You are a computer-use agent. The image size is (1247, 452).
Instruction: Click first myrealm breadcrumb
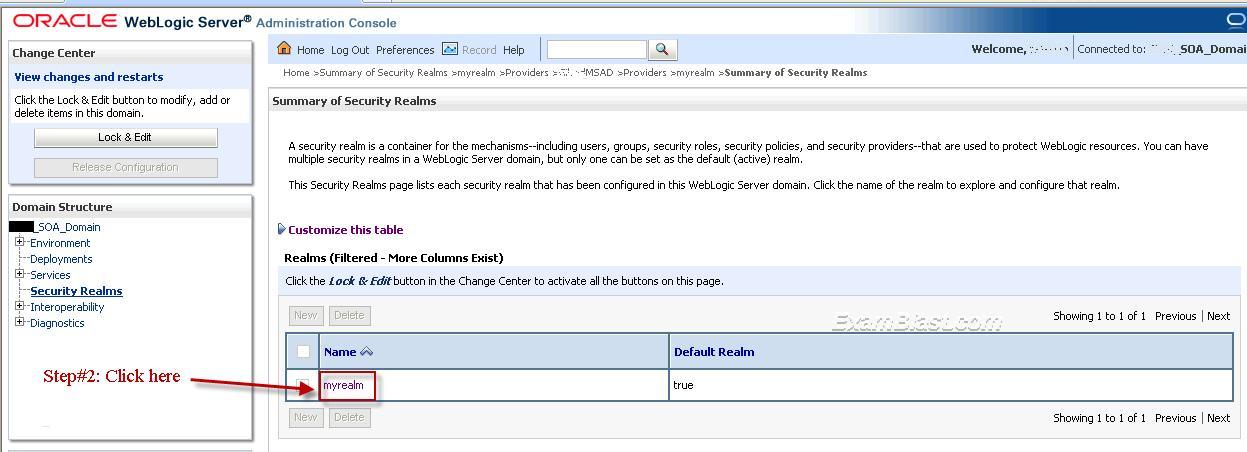tap(477, 73)
